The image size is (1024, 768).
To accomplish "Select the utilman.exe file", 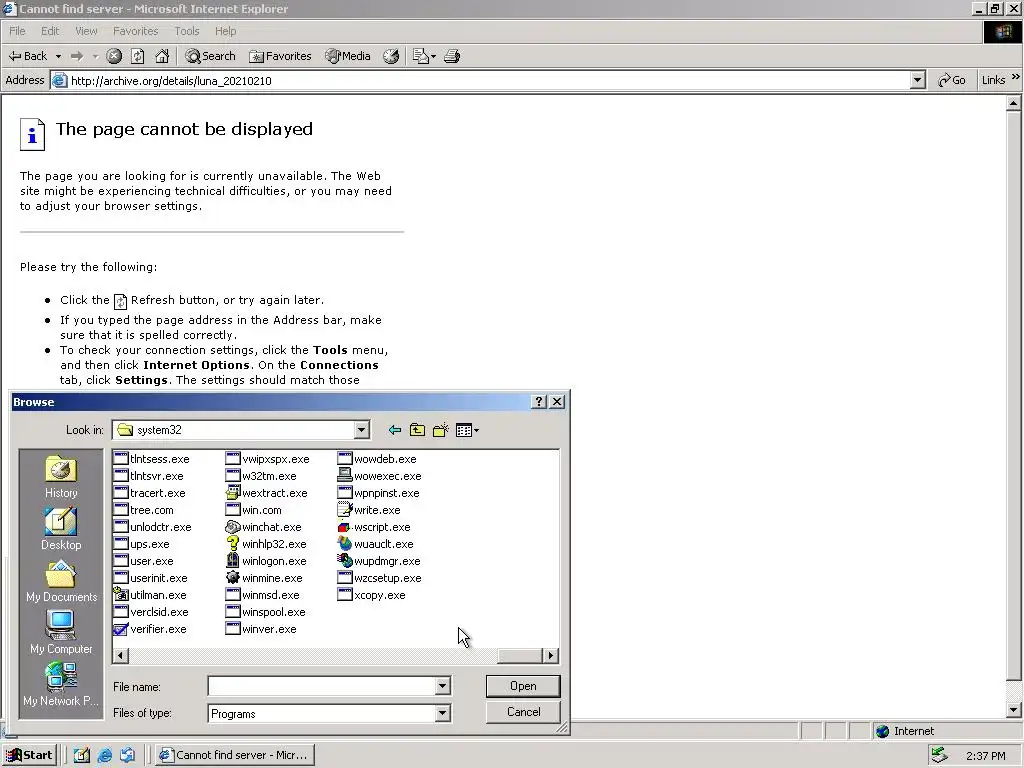I will [150, 595].
